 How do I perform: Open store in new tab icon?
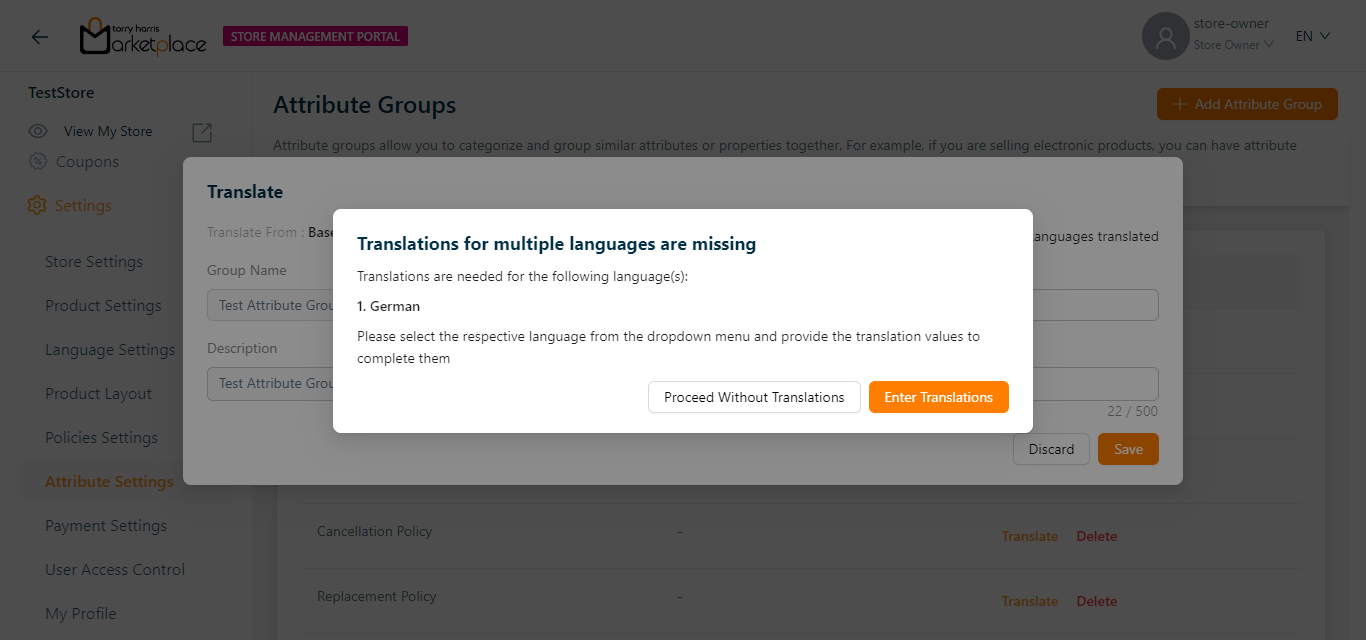click(x=202, y=132)
